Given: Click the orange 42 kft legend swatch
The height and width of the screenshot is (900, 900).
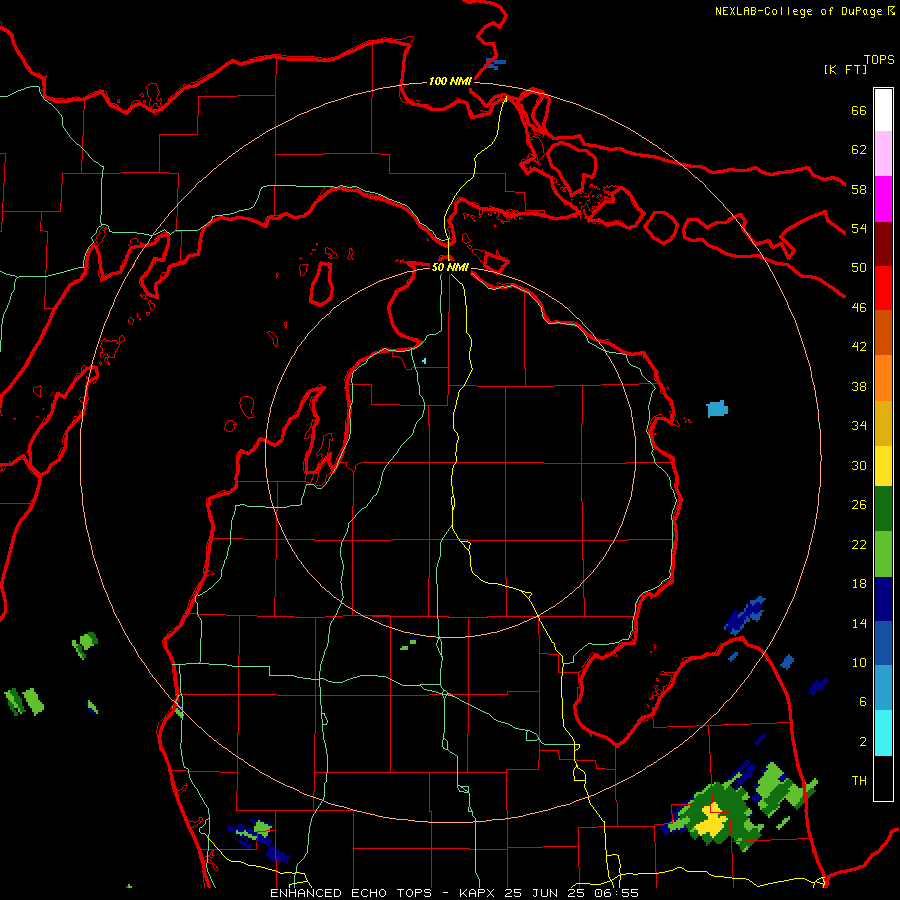Looking at the screenshot, I should (x=883, y=378).
